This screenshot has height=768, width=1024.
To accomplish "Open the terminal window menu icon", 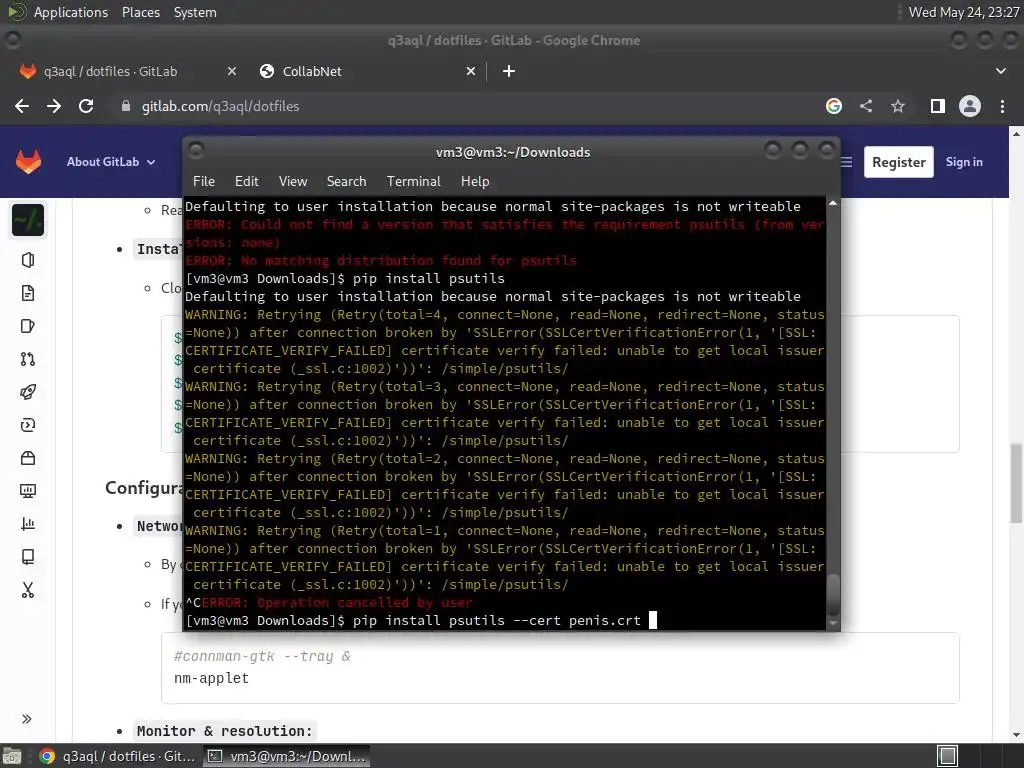I will click(195, 151).
